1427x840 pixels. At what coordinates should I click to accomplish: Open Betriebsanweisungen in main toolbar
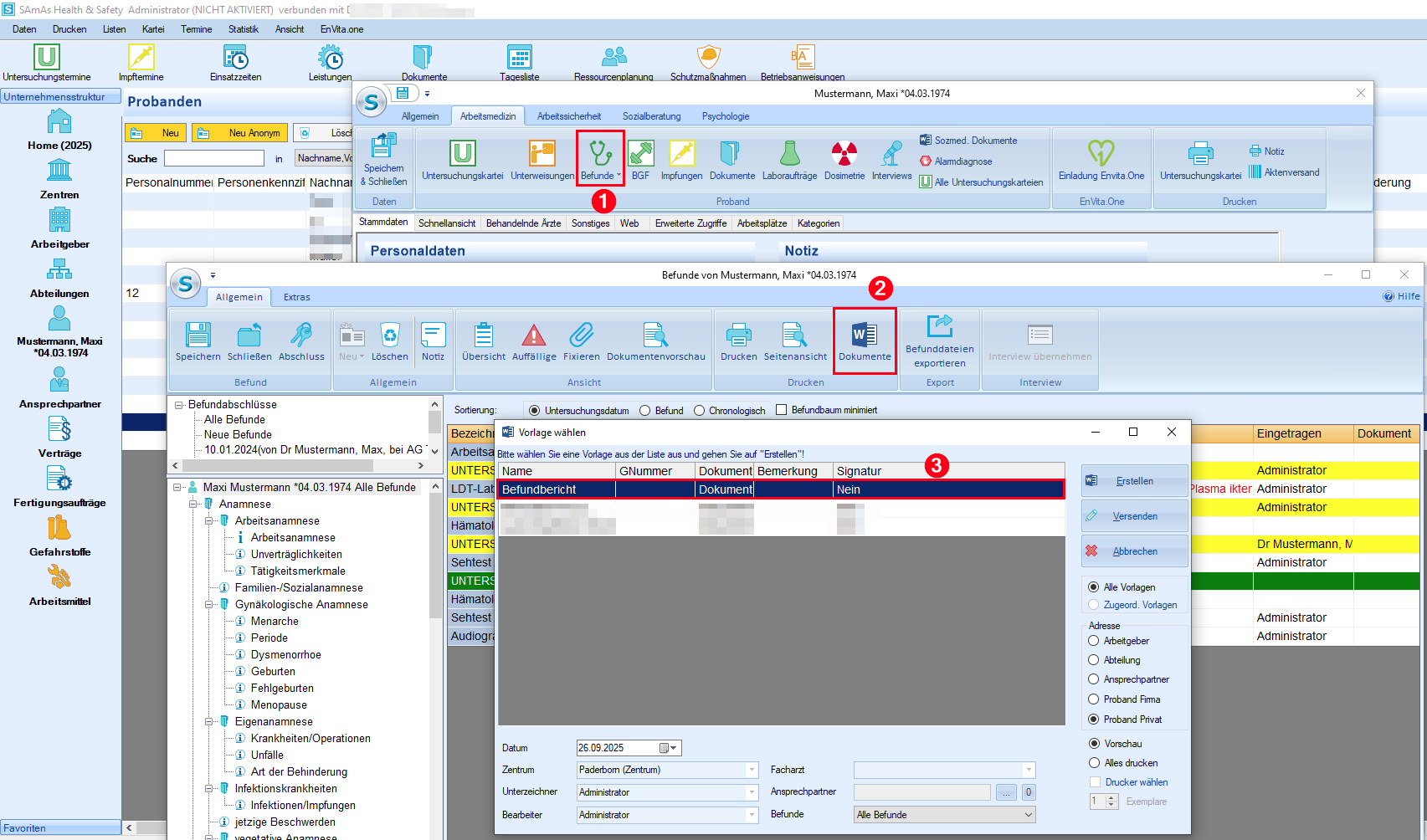click(803, 63)
